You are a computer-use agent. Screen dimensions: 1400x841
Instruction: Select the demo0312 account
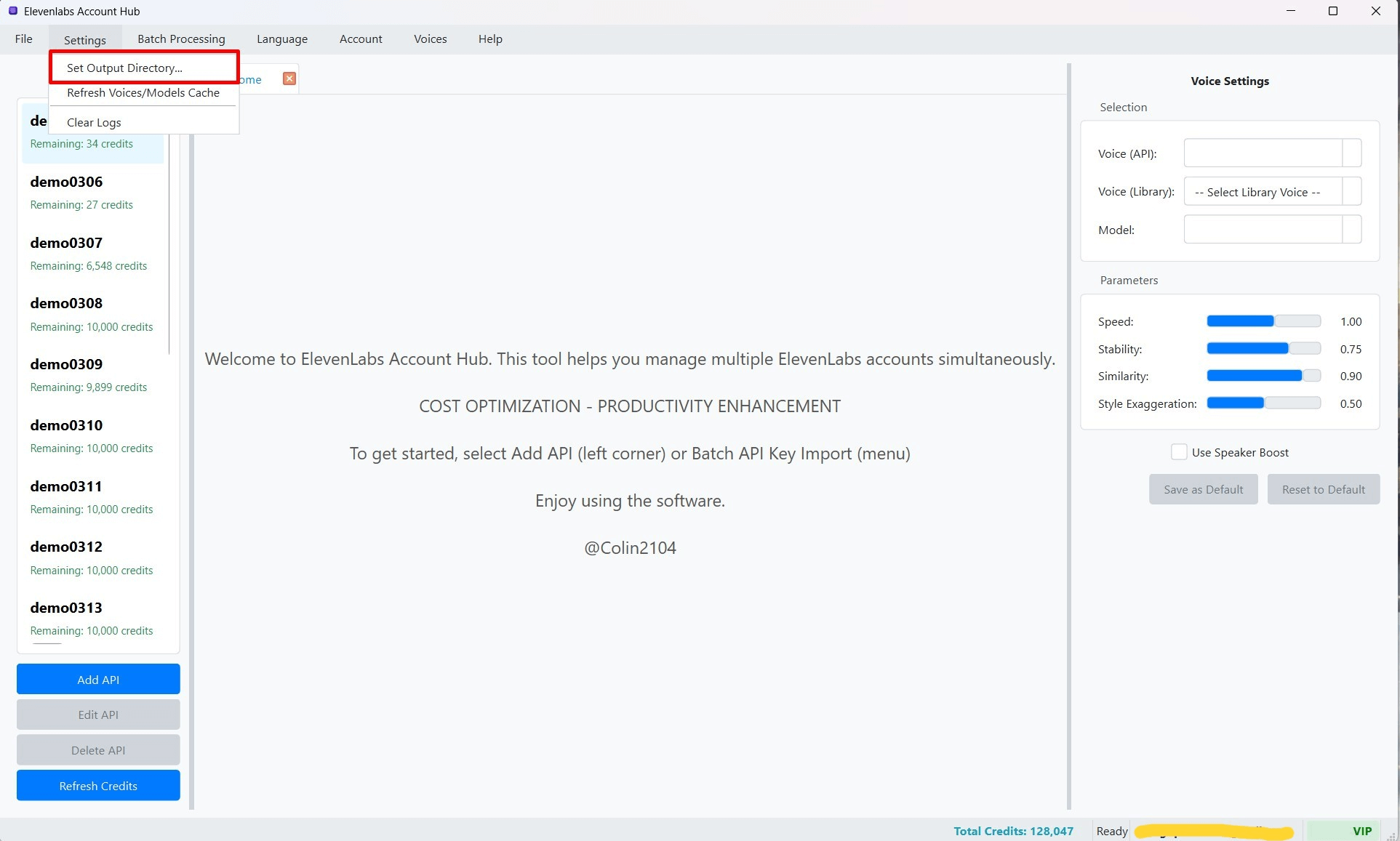(93, 558)
